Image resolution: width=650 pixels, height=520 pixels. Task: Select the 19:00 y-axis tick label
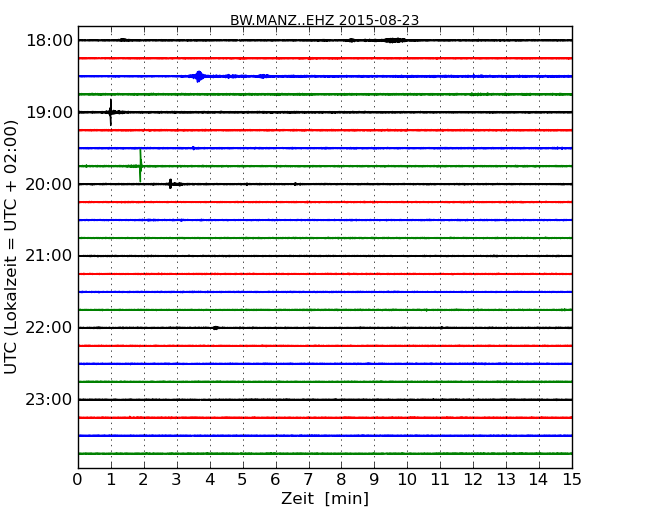pyautogui.click(x=49, y=112)
